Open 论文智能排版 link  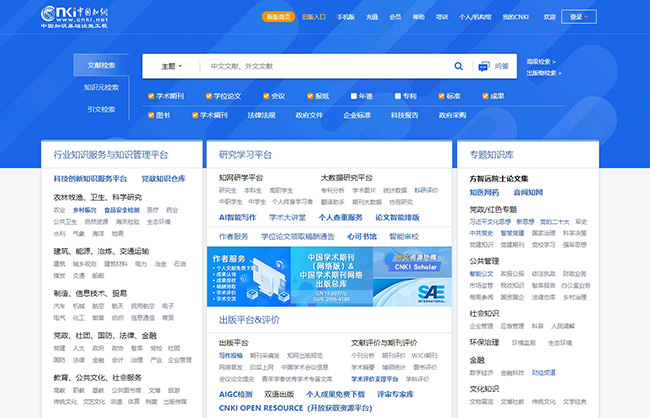point(397,217)
